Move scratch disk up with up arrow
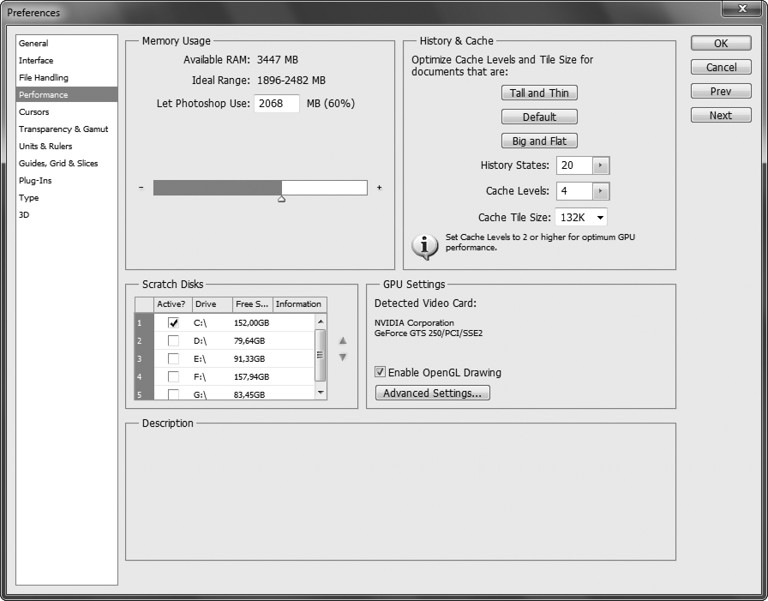 pyautogui.click(x=343, y=341)
